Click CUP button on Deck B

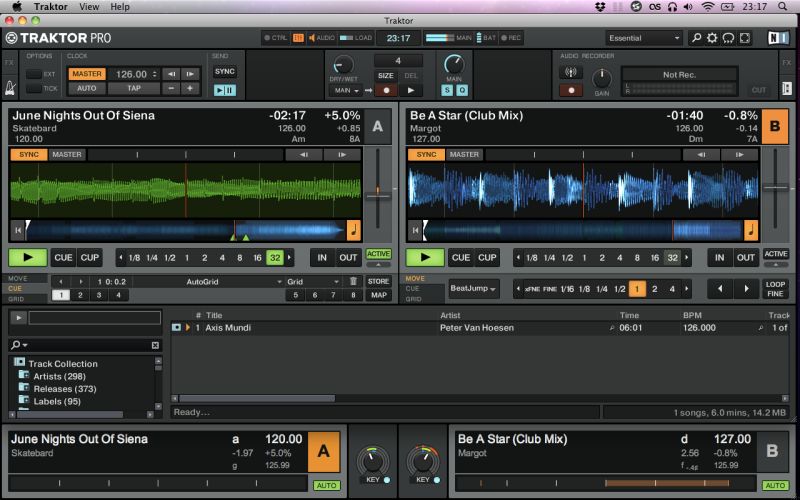click(x=487, y=258)
